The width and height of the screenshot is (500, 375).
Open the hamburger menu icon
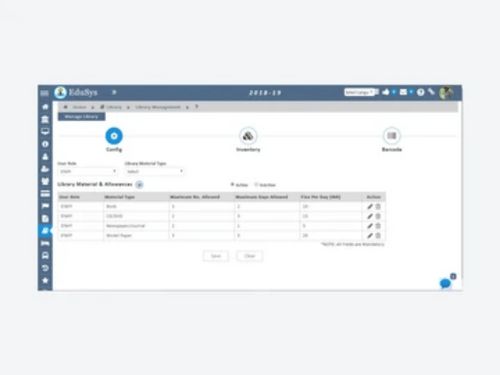click(x=45, y=93)
